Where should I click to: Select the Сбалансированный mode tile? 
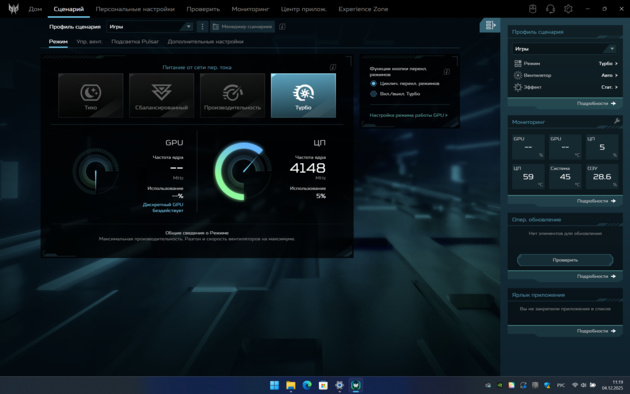click(x=162, y=96)
